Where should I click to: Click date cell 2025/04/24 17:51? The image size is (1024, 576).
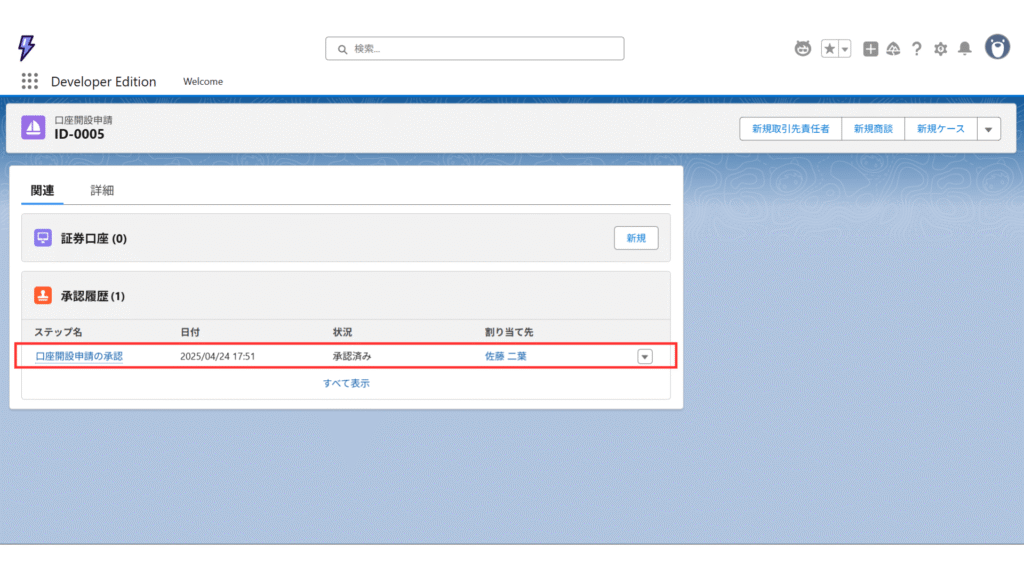pos(217,356)
